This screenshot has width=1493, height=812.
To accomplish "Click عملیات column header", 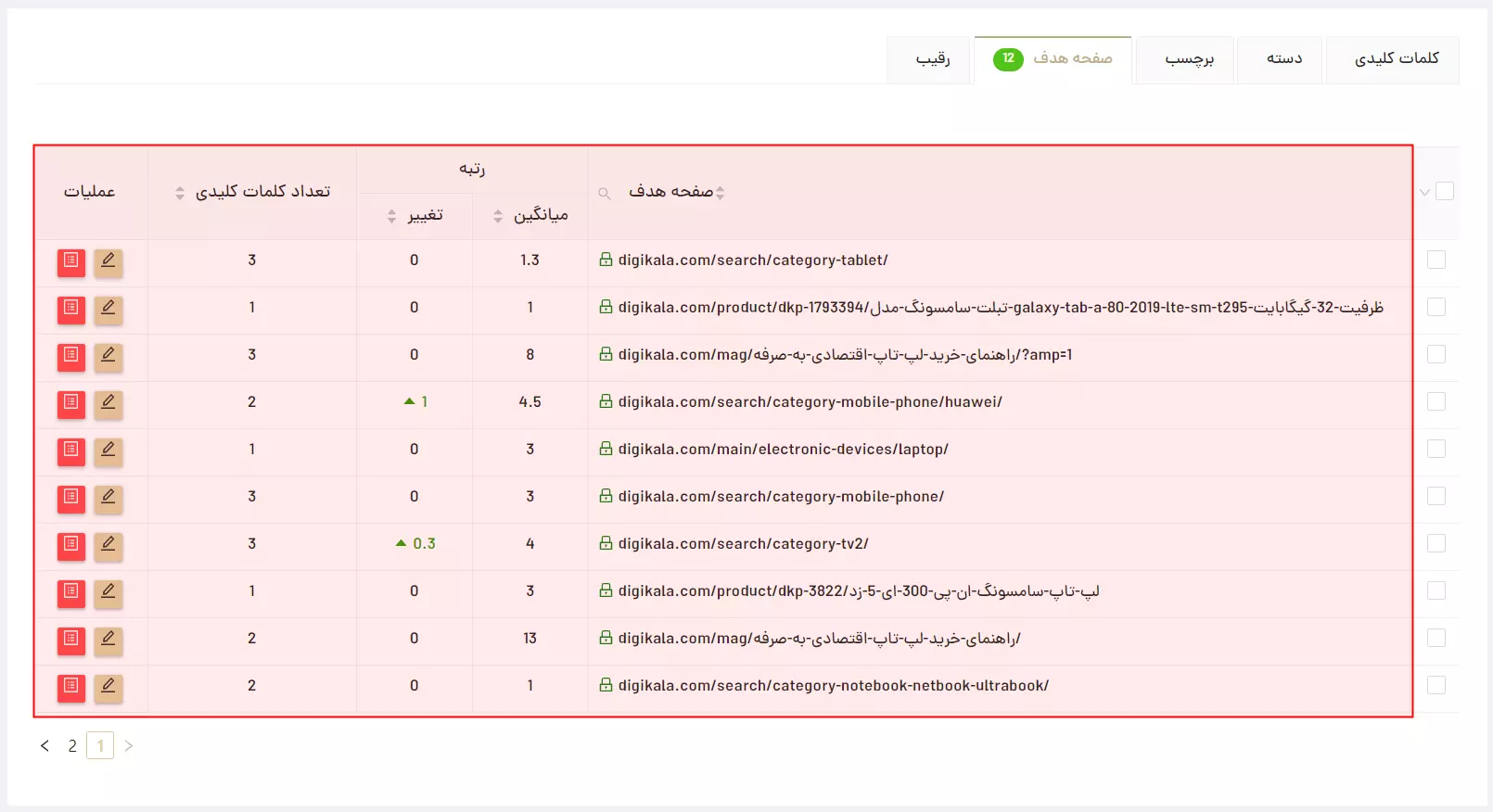I will (89, 191).
